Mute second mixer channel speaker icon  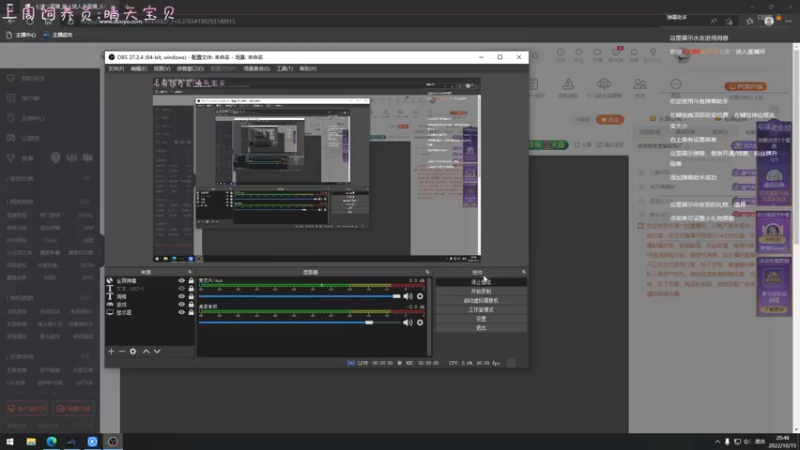pyautogui.click(x=408, y=322)
